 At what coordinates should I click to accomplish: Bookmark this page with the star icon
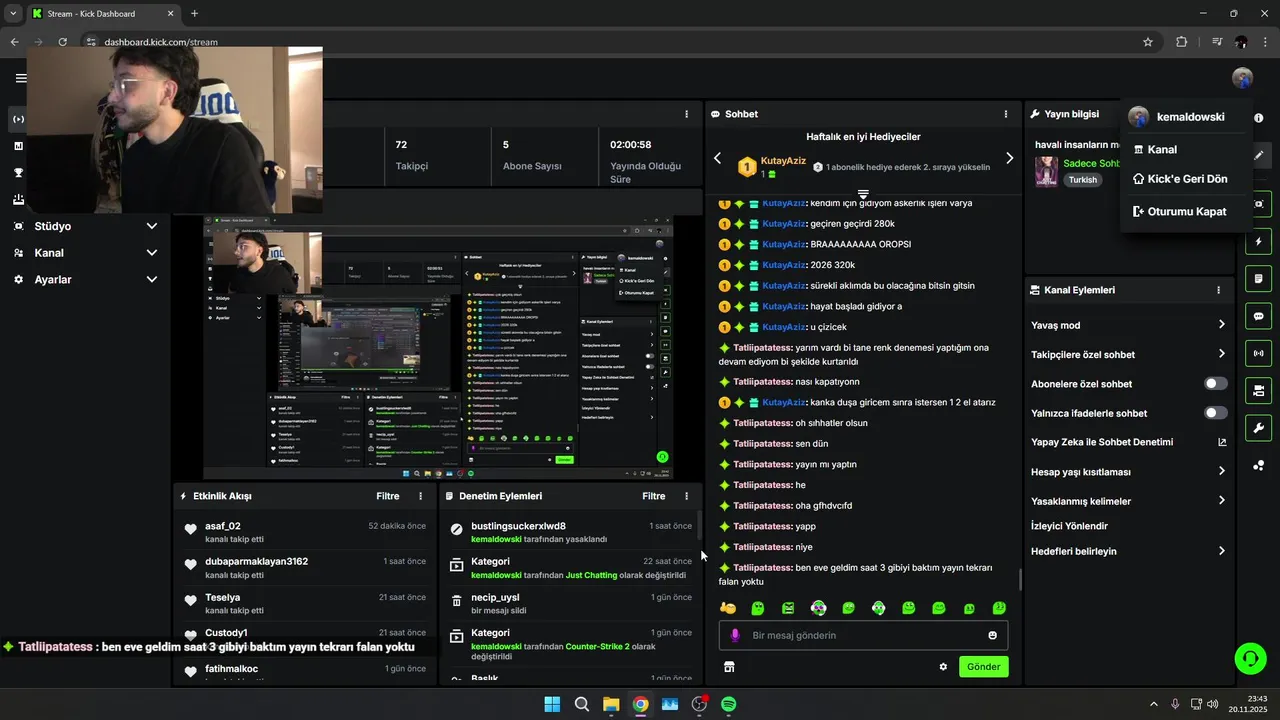point(1148,42)
